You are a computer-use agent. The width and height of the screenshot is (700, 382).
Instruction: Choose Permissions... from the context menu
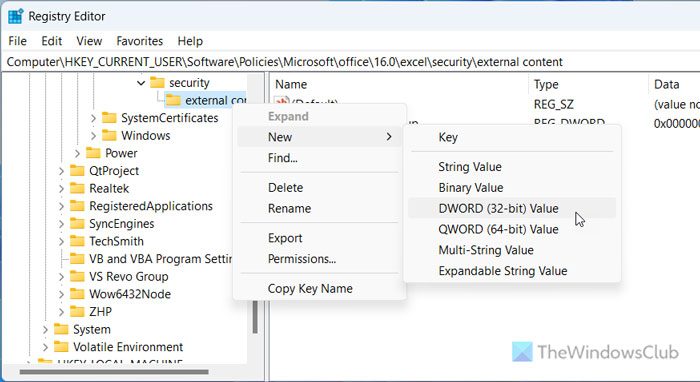coord(319,259)
